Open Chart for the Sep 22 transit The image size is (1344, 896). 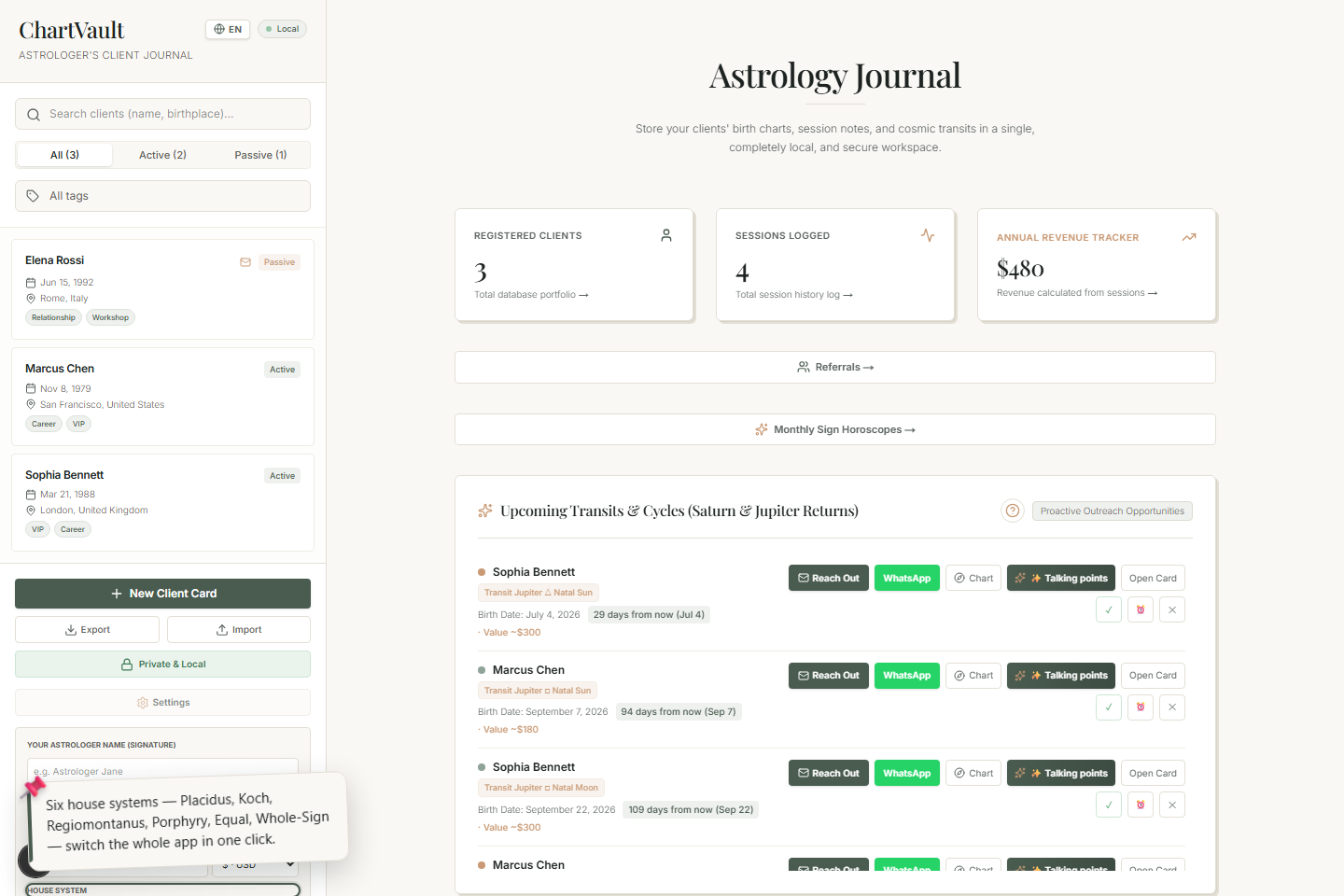coord(973,773)
